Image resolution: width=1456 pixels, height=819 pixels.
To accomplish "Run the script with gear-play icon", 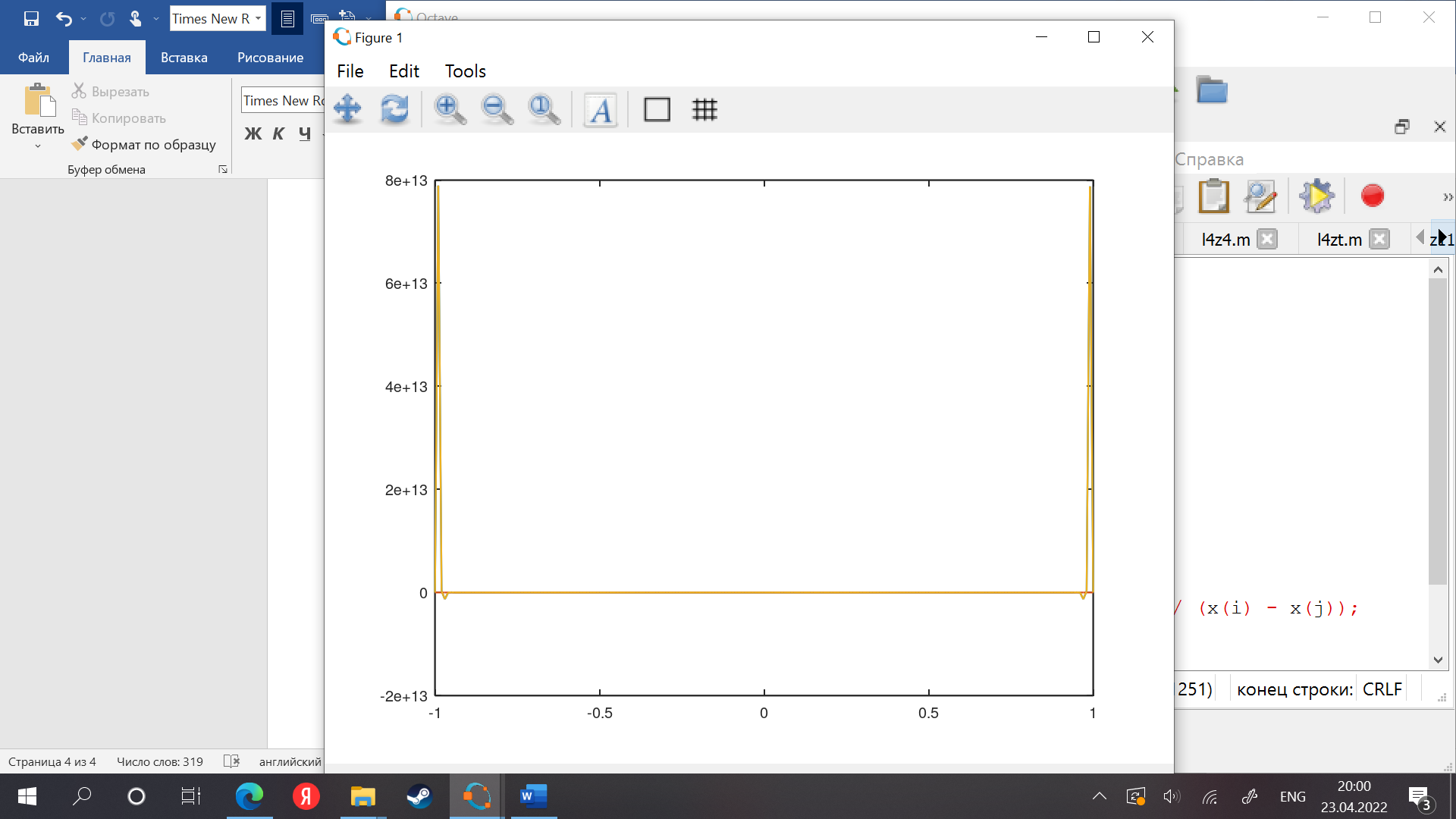I will (1316, 196).
